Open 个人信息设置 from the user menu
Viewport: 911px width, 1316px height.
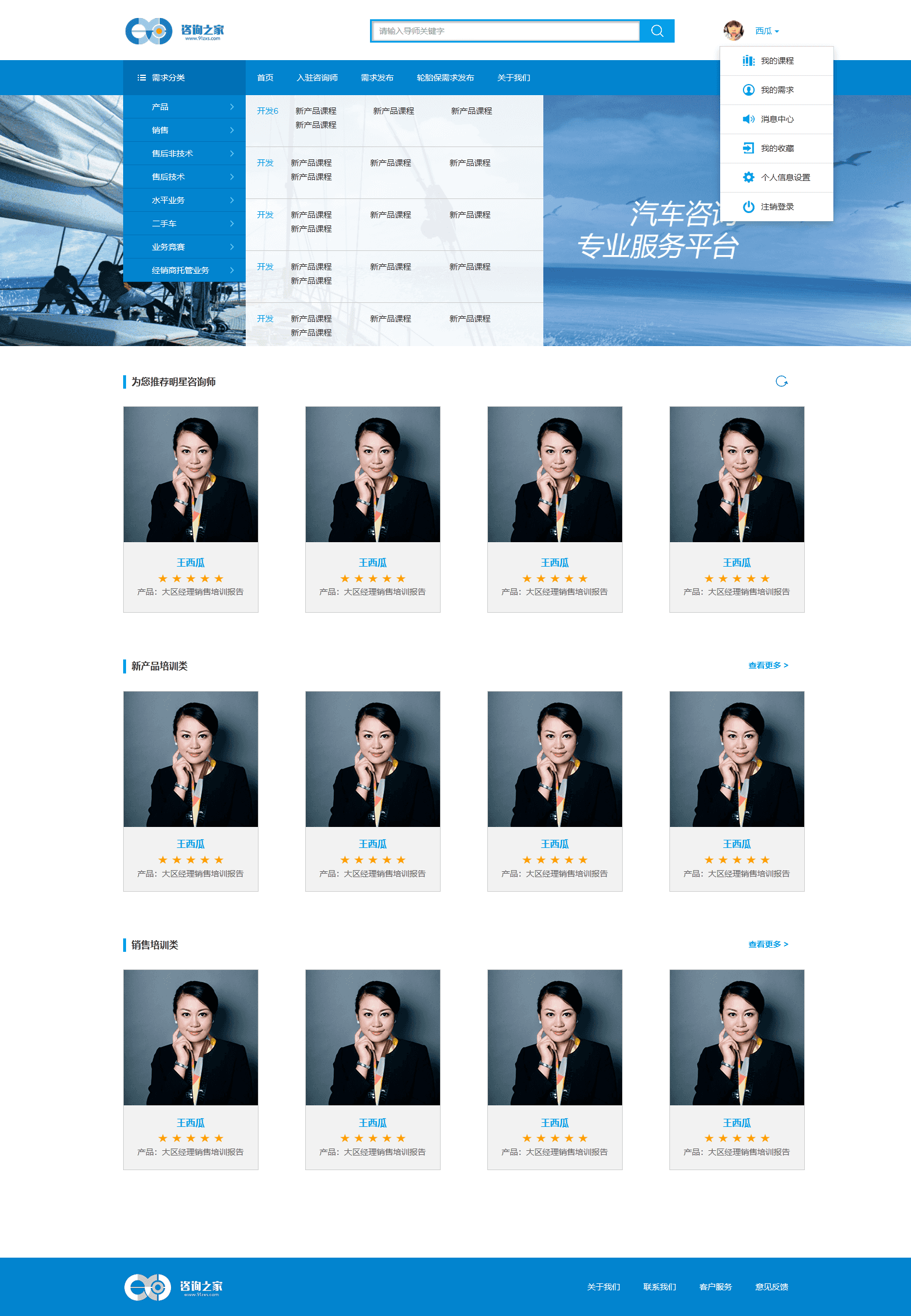[777, 177]
